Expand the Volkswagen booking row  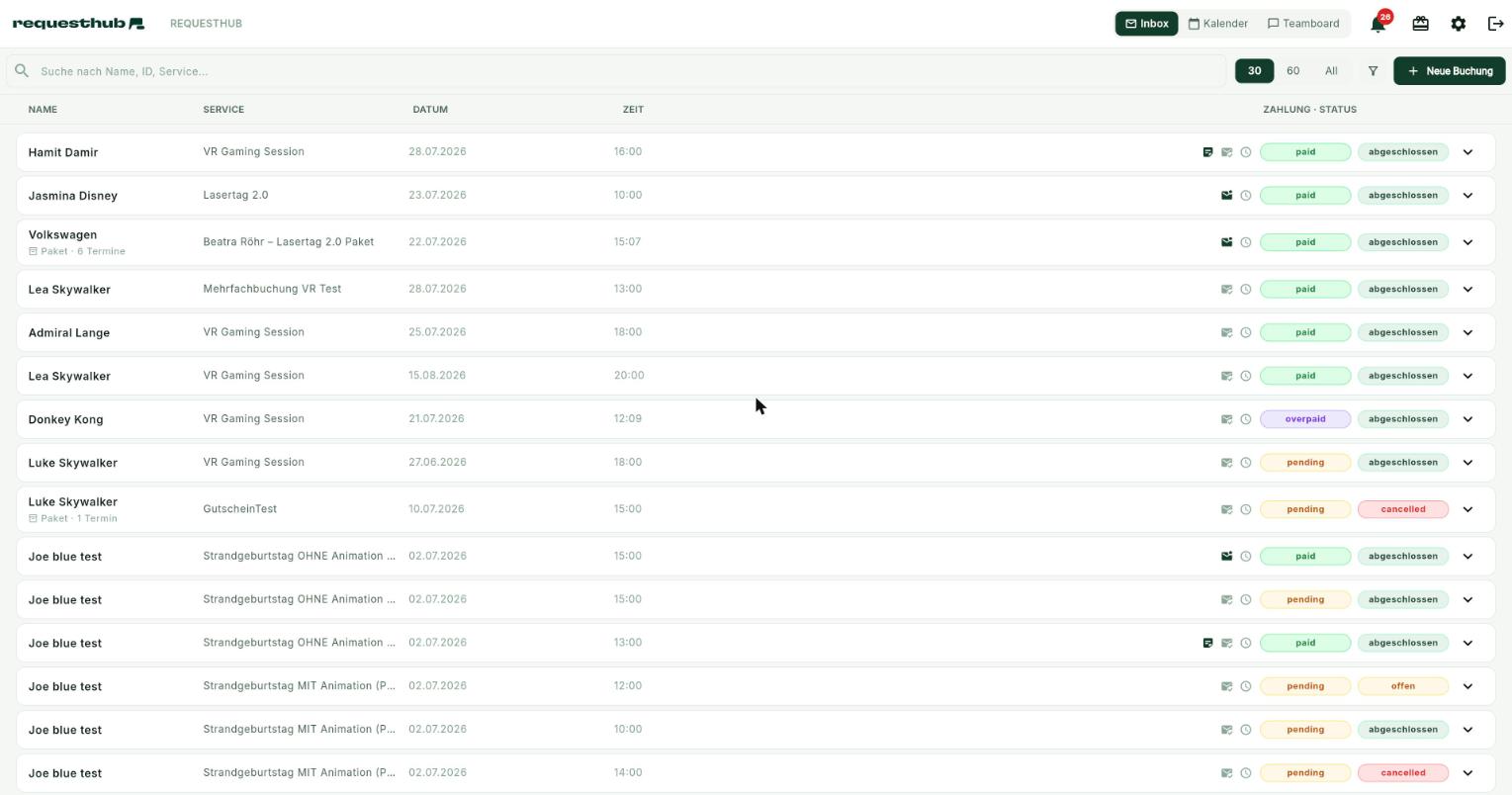tap(1468, 242)
